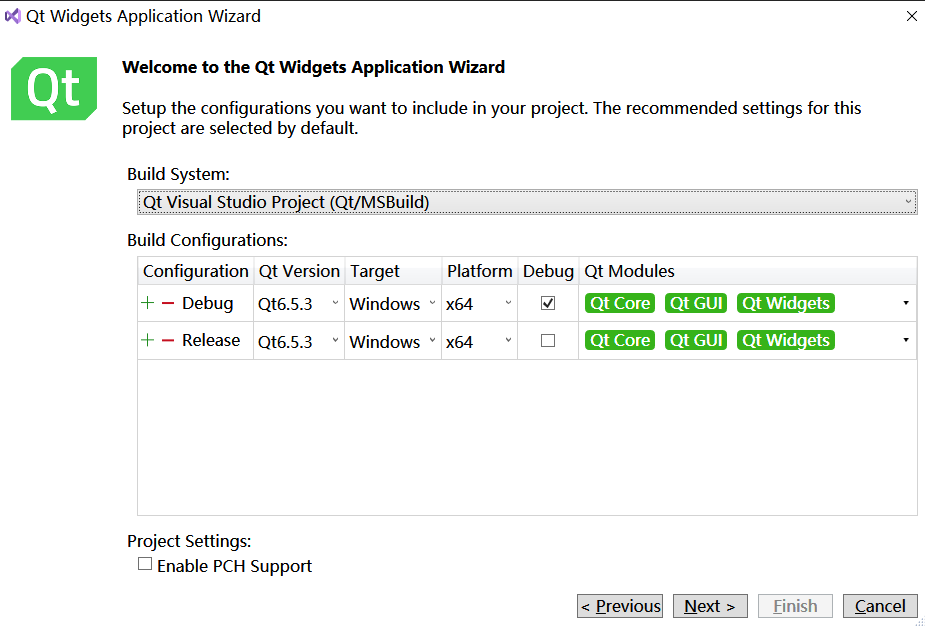Select the Qt GUI module badge in Debug row

click(x=695, y=303)
